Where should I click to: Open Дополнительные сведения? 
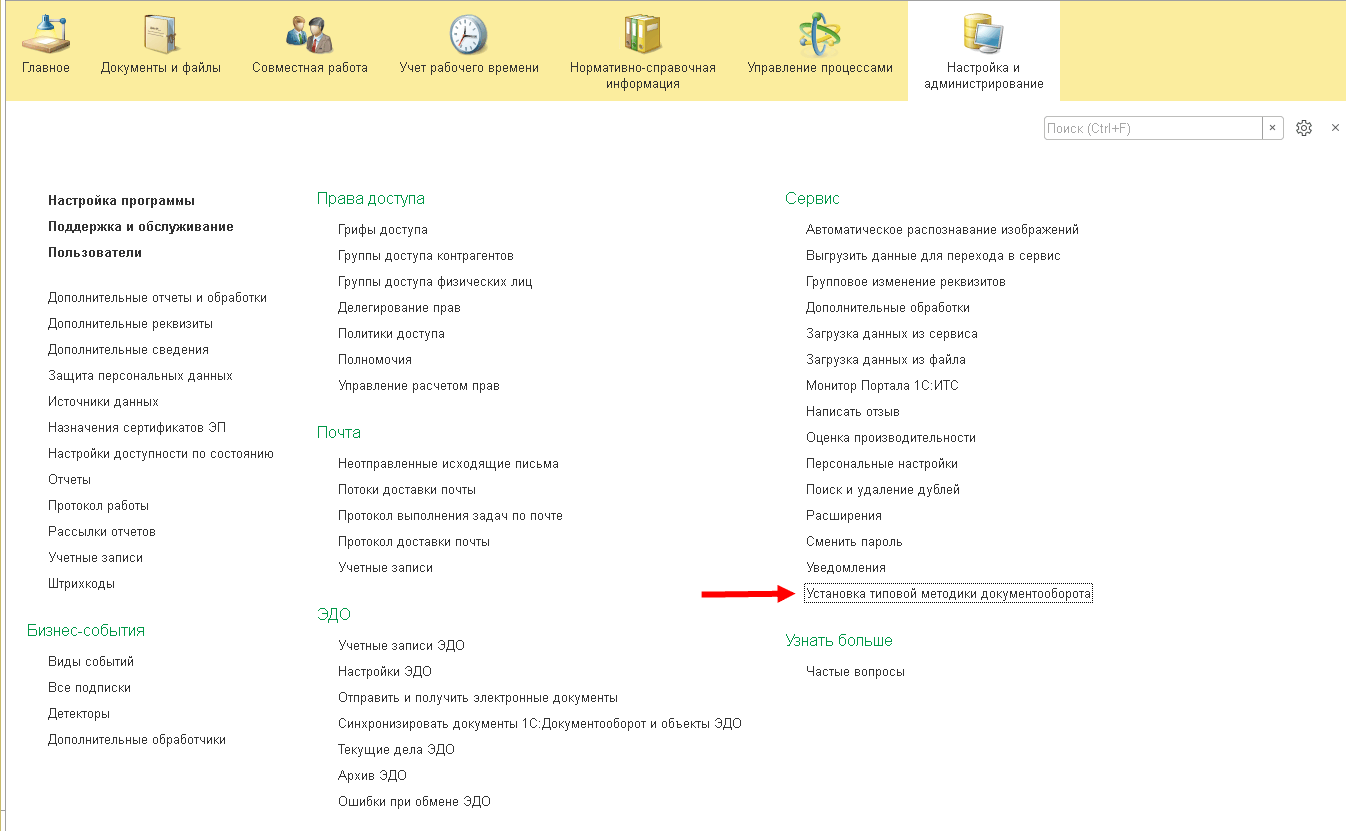point(128,350)
